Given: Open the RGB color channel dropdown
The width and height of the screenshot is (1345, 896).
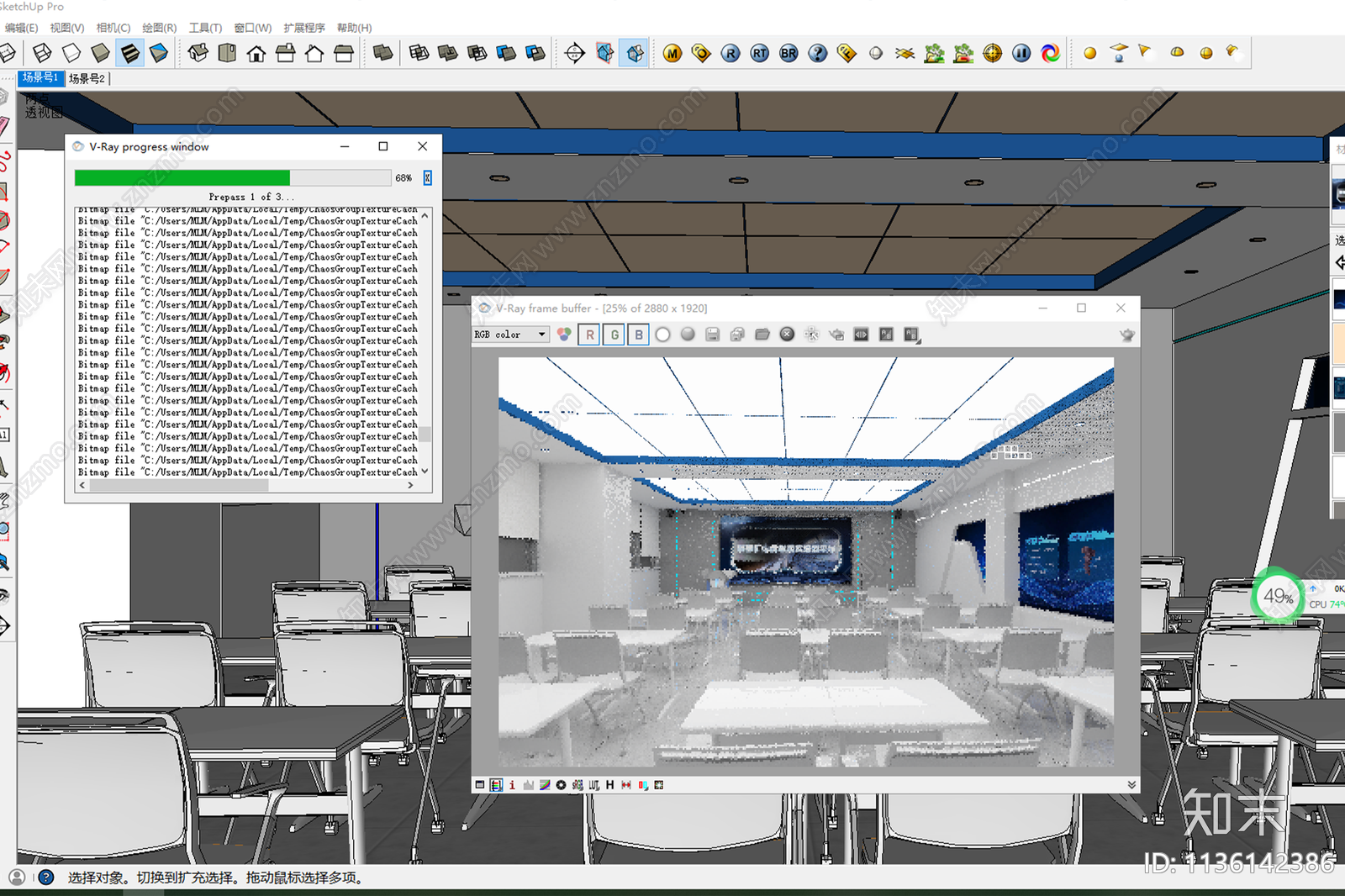Looking at the screenshot, I should pyautogui.click(x=510, y=335).
